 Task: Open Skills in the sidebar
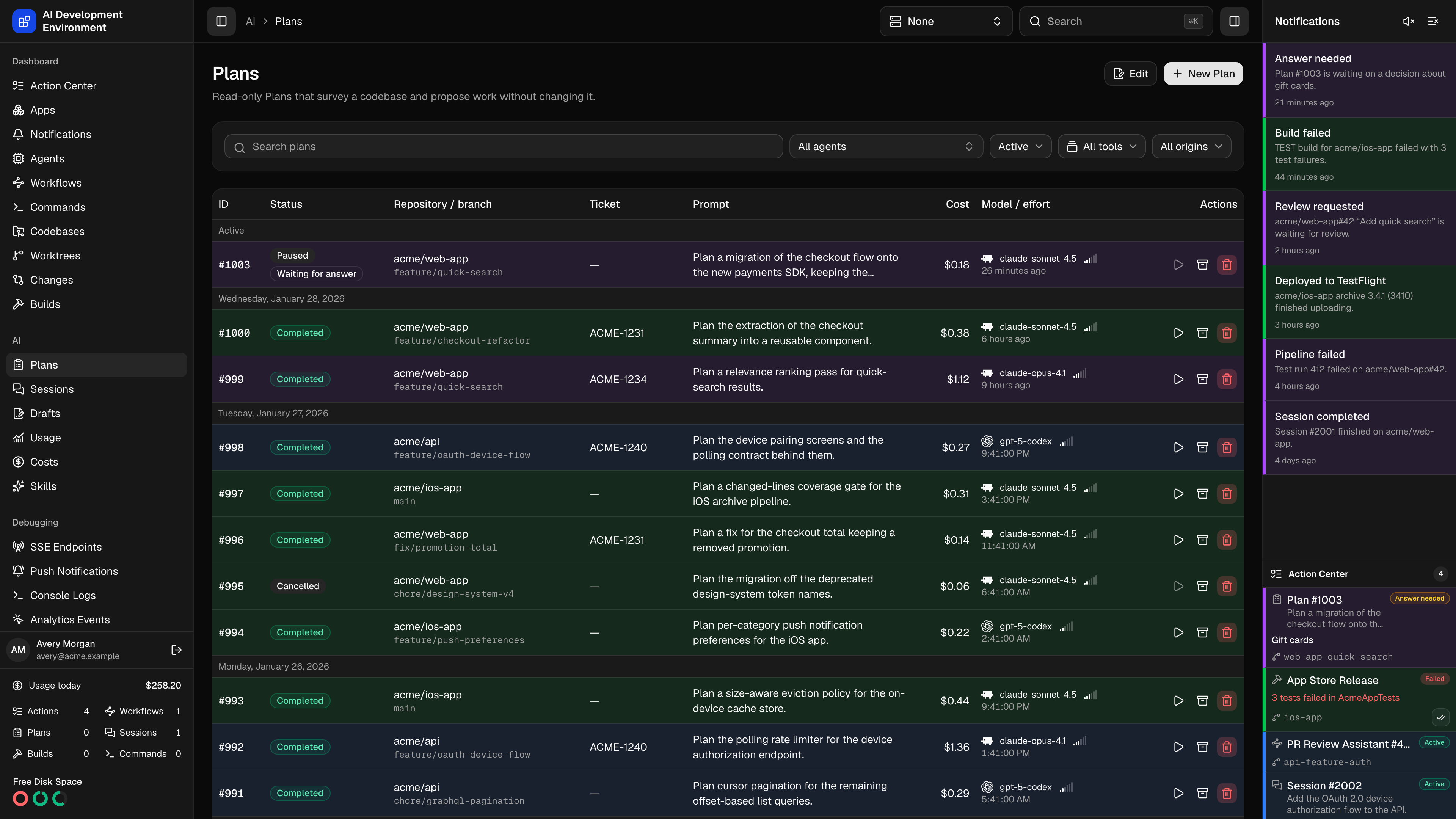(x=97, y=486)
